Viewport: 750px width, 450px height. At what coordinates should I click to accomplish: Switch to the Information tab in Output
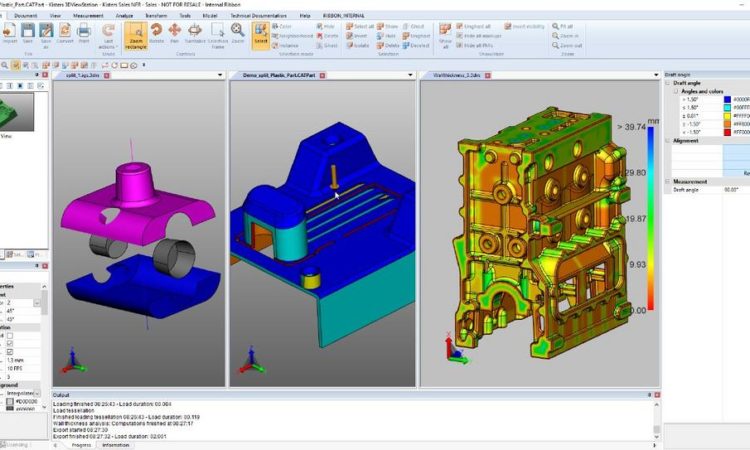tap(114, 445)
